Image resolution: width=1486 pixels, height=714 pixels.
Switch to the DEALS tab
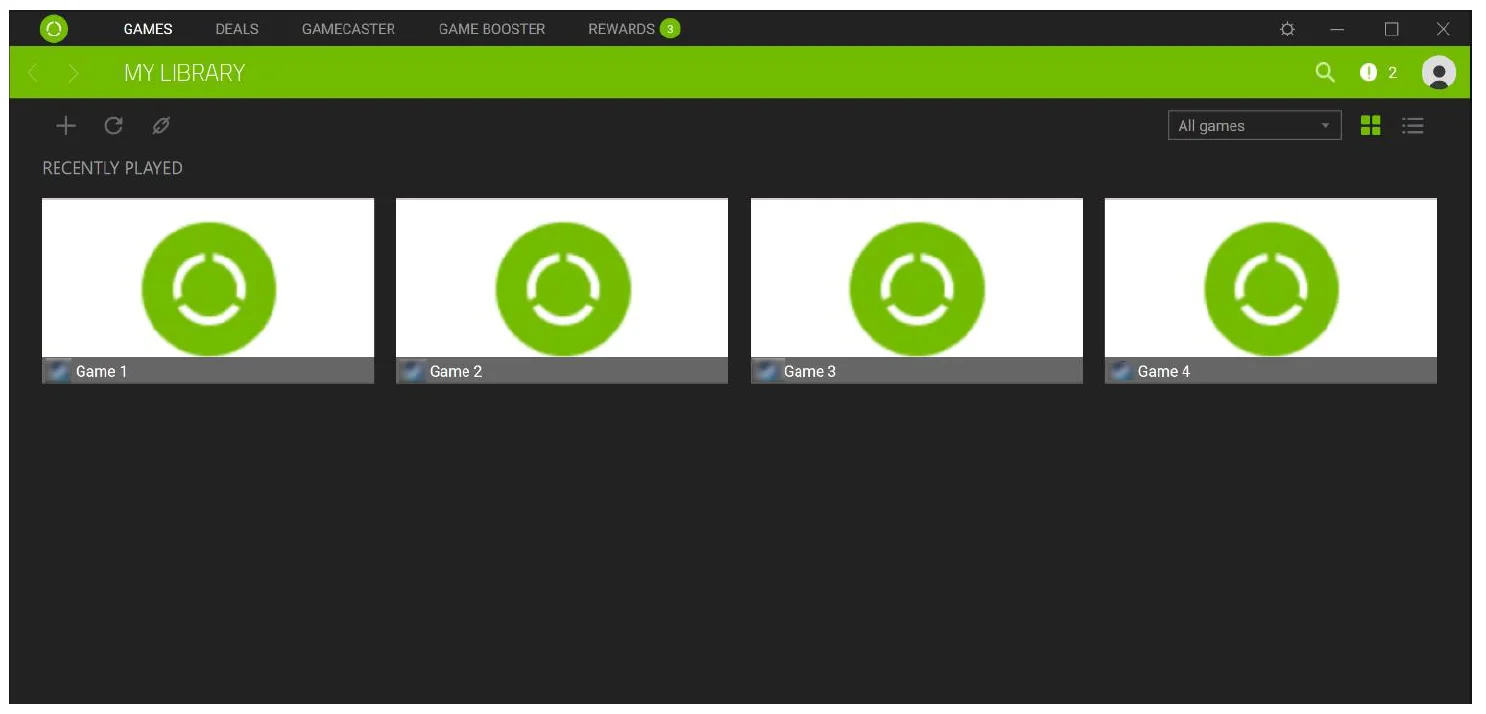(x=236, y=29)
